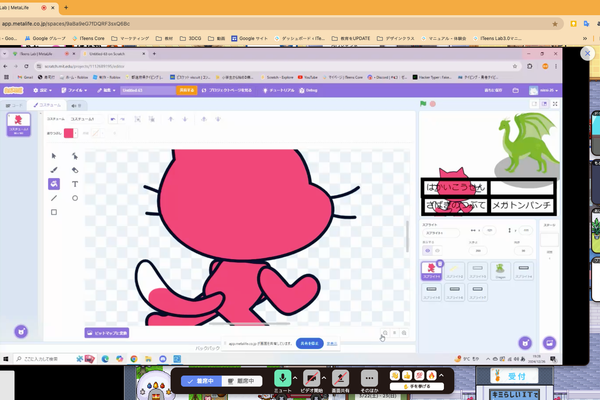Select the Eraser tool
The width and height of the screenshot is (600, 400).
(75, 170)
